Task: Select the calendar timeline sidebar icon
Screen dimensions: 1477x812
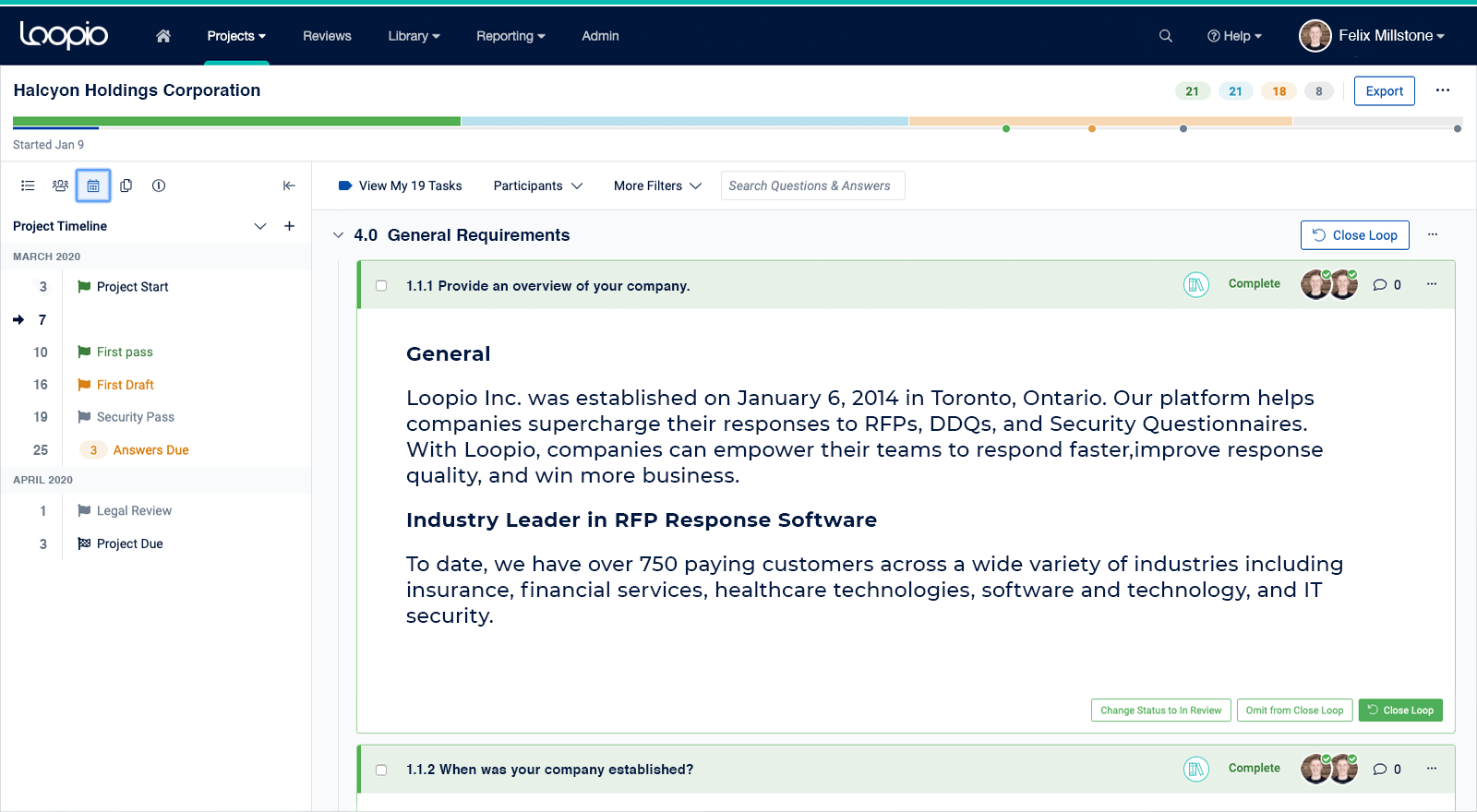Action: [93, 185]
